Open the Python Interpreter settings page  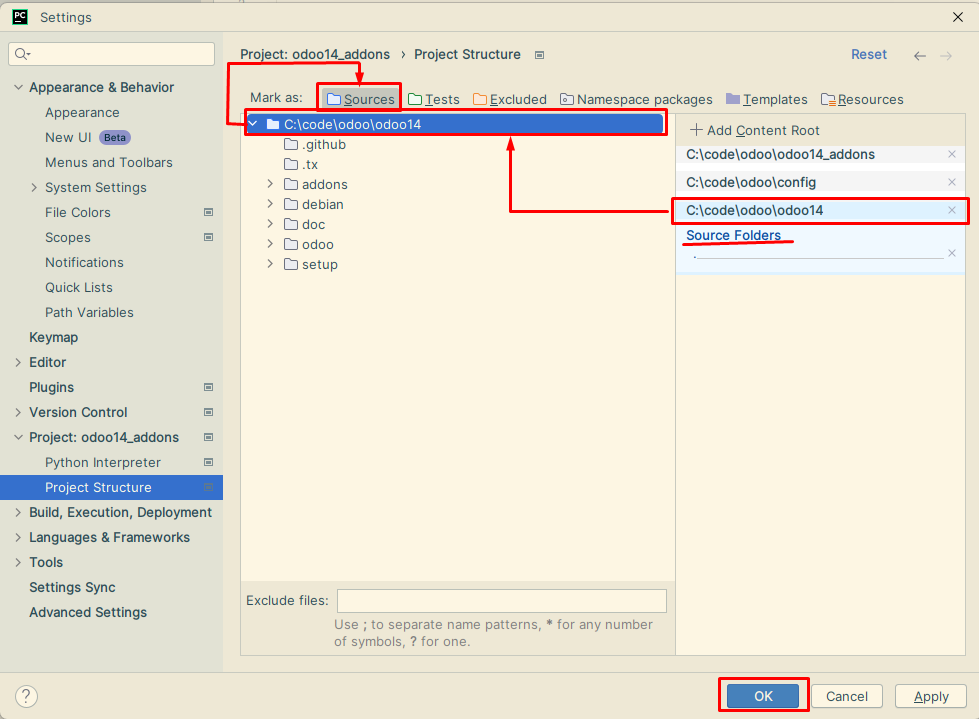[x=103, y=462]
